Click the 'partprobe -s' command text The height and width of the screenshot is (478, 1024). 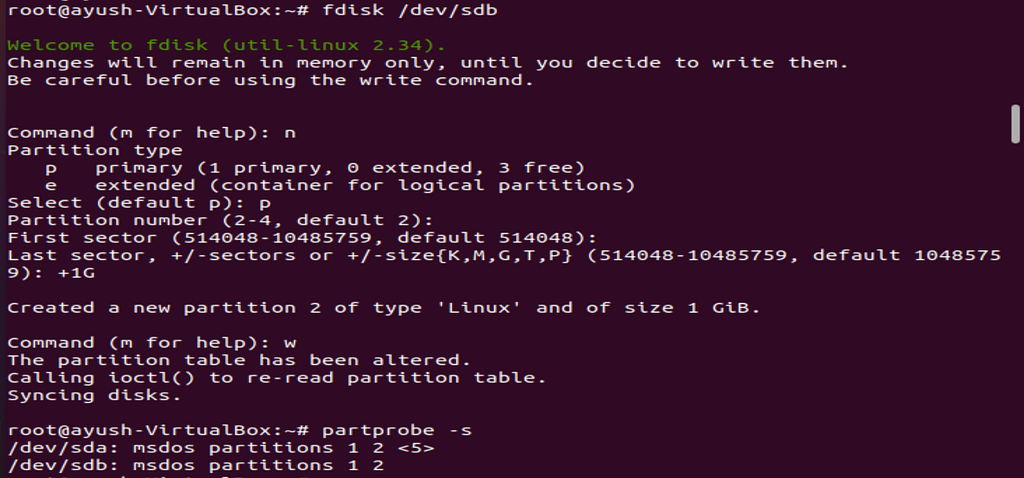coord(397,430)
